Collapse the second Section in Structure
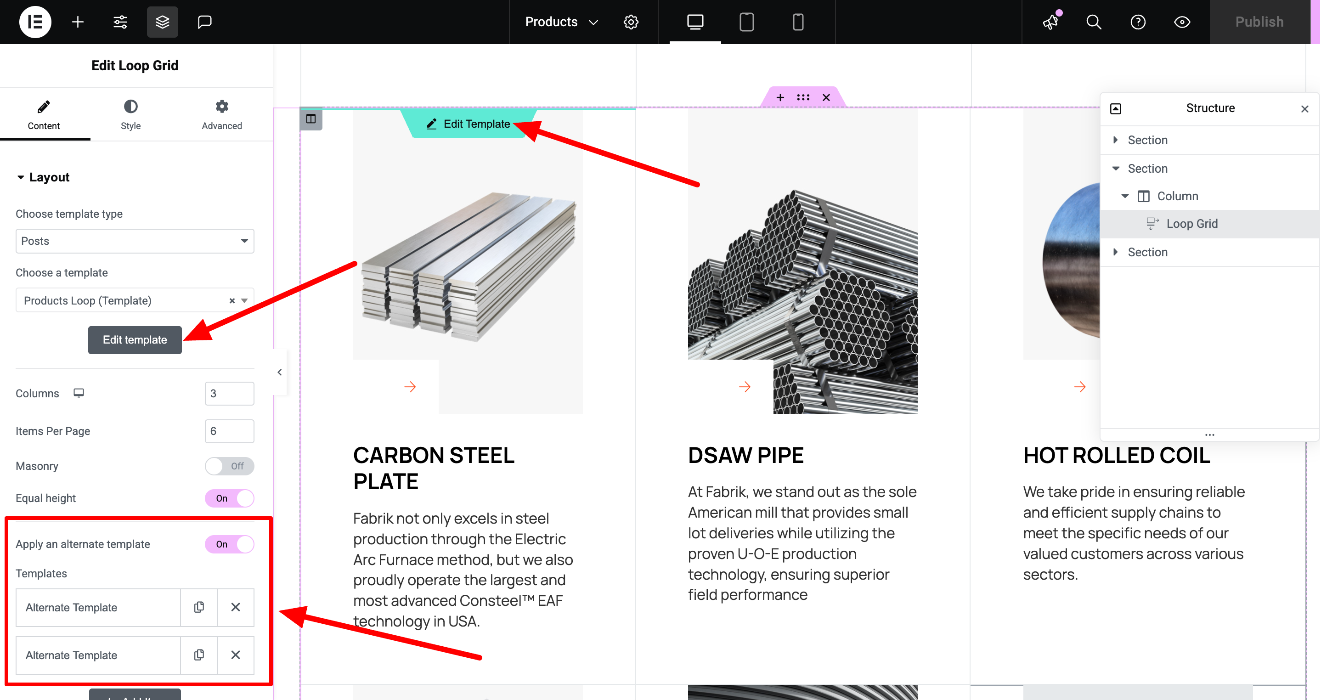Screen dimensions: 1320x700 click(x=1116, y=169)
